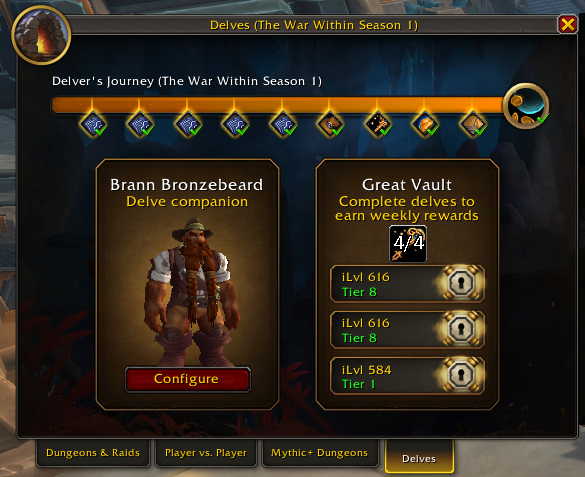Select the eighth journey reward icon

(x=425, y=124)
